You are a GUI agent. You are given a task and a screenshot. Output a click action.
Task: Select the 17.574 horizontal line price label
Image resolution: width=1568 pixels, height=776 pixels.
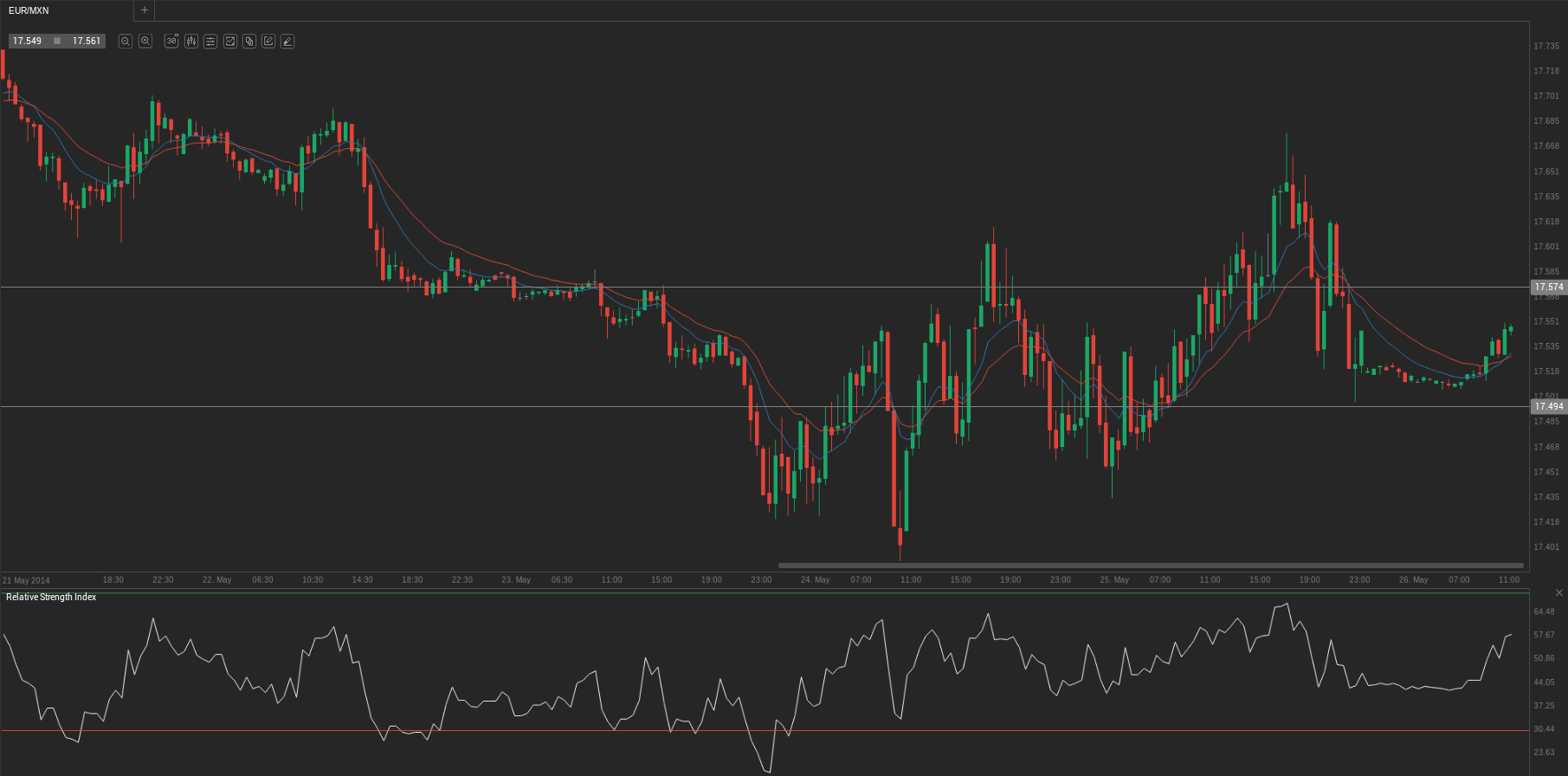point(1549,287)
